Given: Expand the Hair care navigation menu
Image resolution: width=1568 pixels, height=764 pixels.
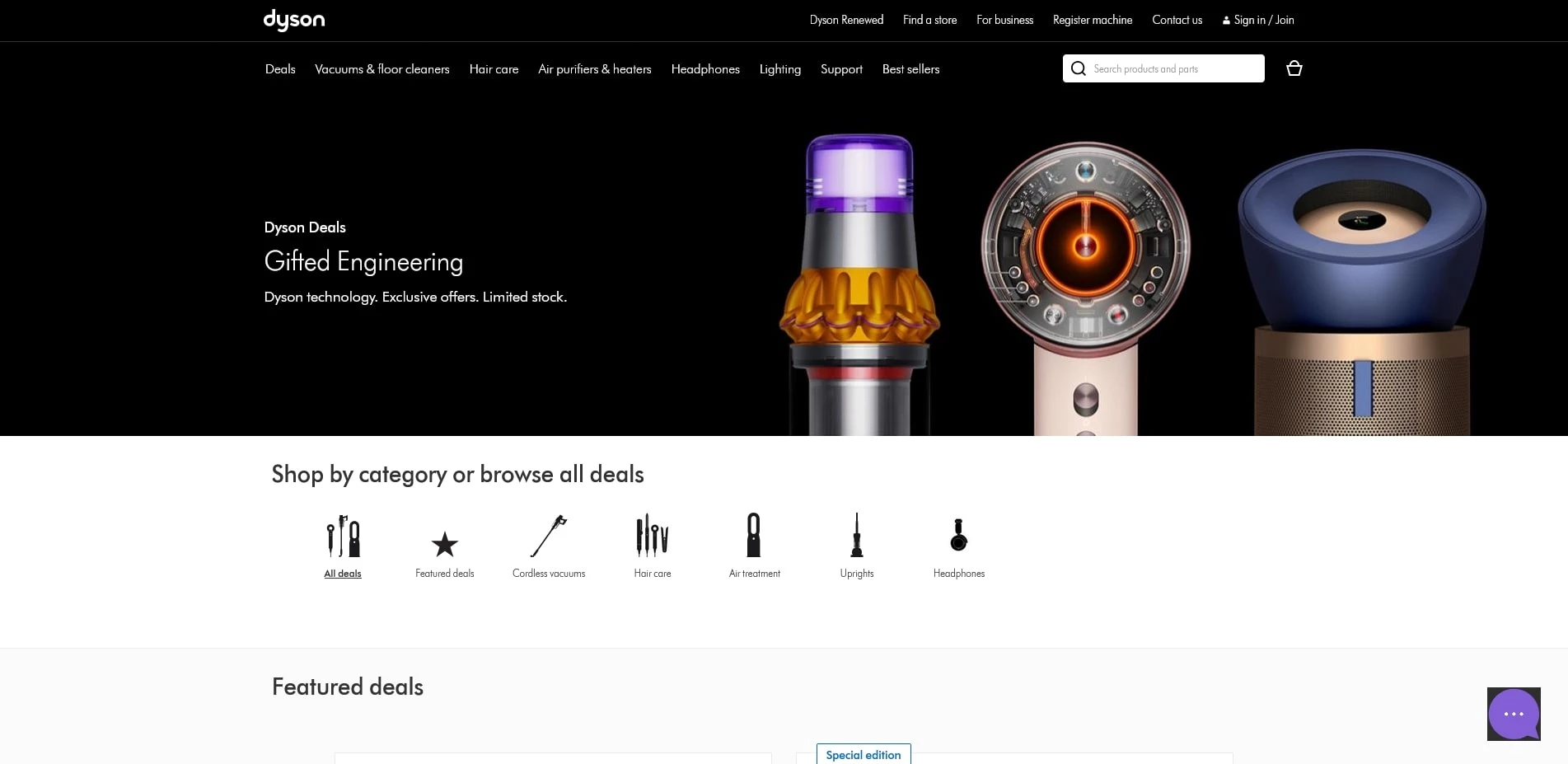Looking at the screenshot, I should click(493, 69).
